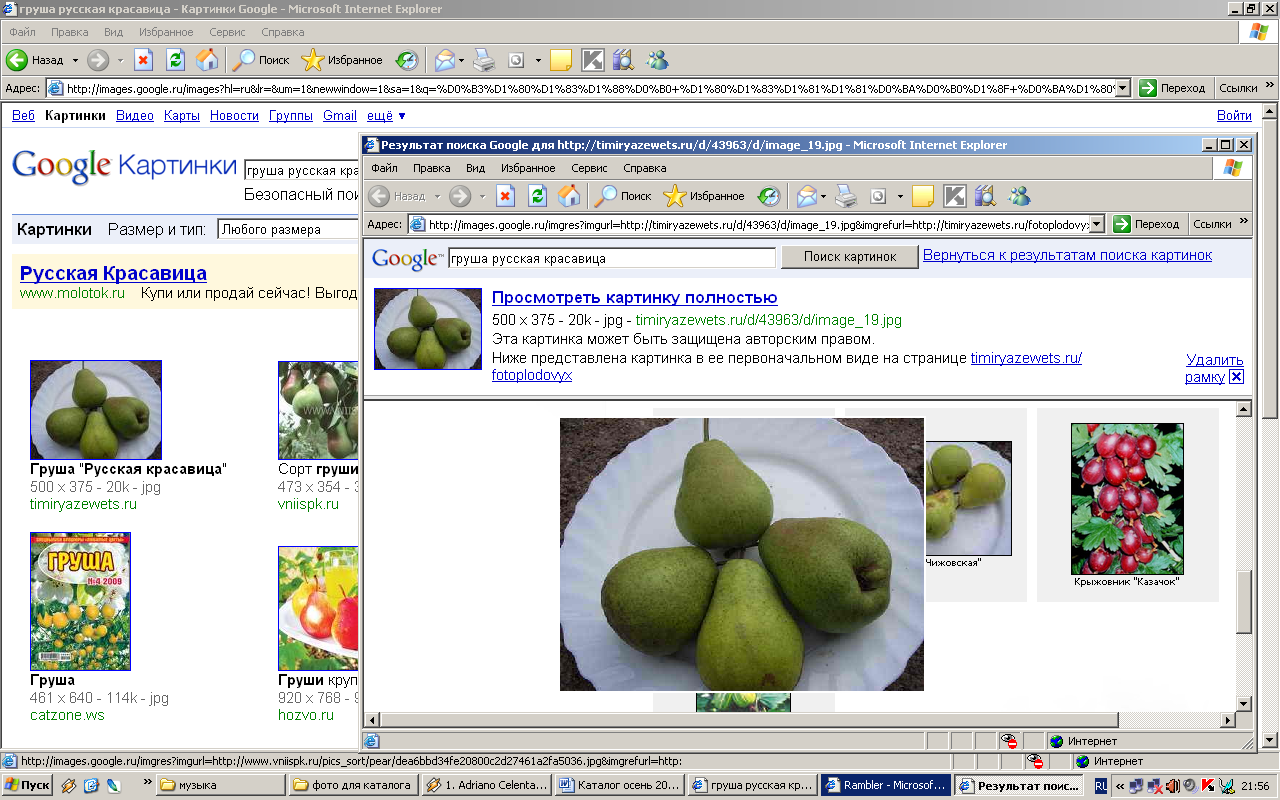Viewport: 1280px width, 800px height.
Task: Click Новости link in Google top bar
Action: [234, 115]
